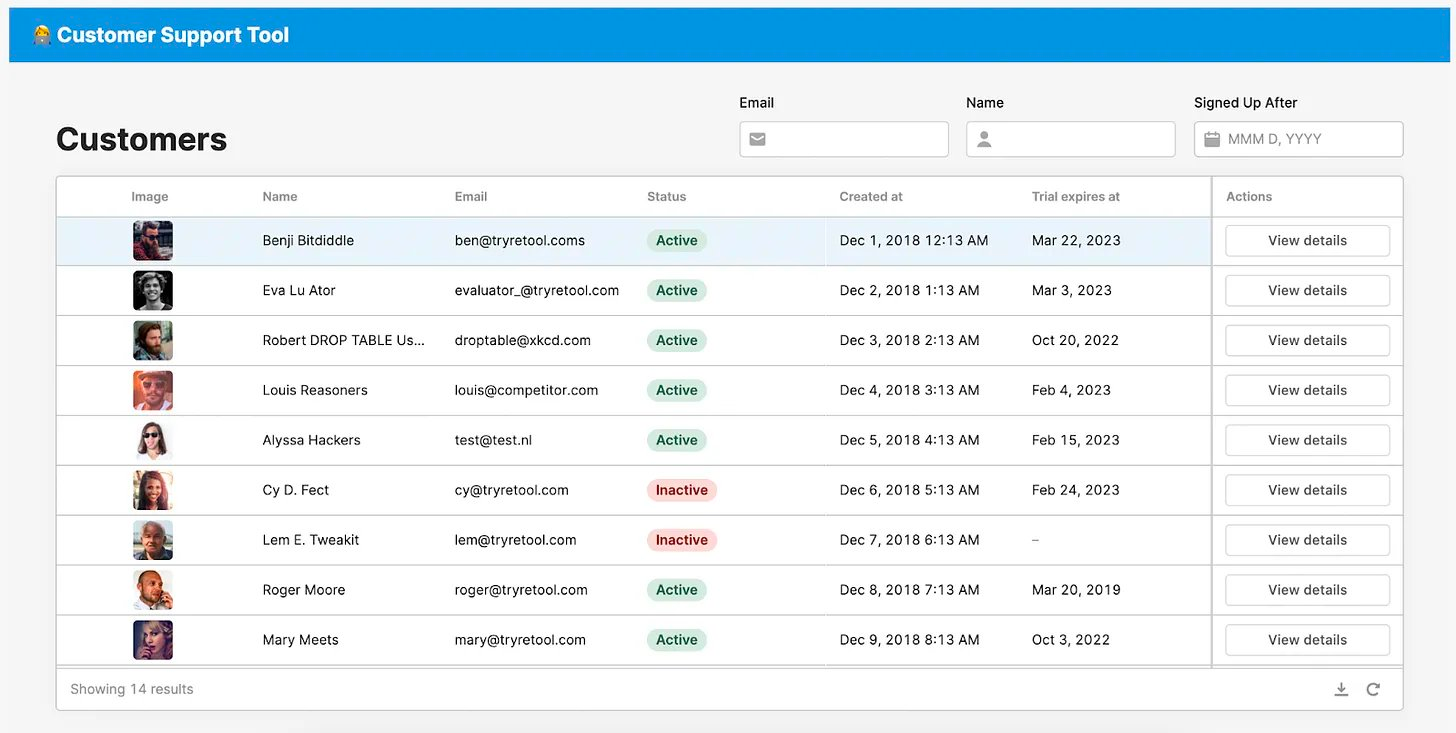Image resolution: width=1456 pixels, height=733 pixels.
Task: Select email cy@tryretool.com
Action: (x=512, y=491)
